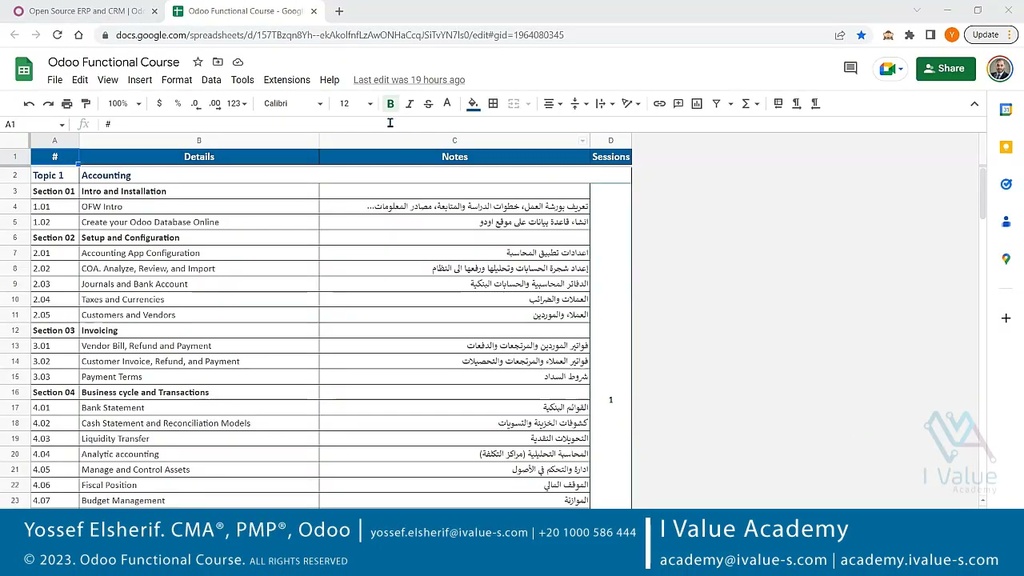The image size is (1024, 576).
Task: Click the Share button
Action: (945, 69)
